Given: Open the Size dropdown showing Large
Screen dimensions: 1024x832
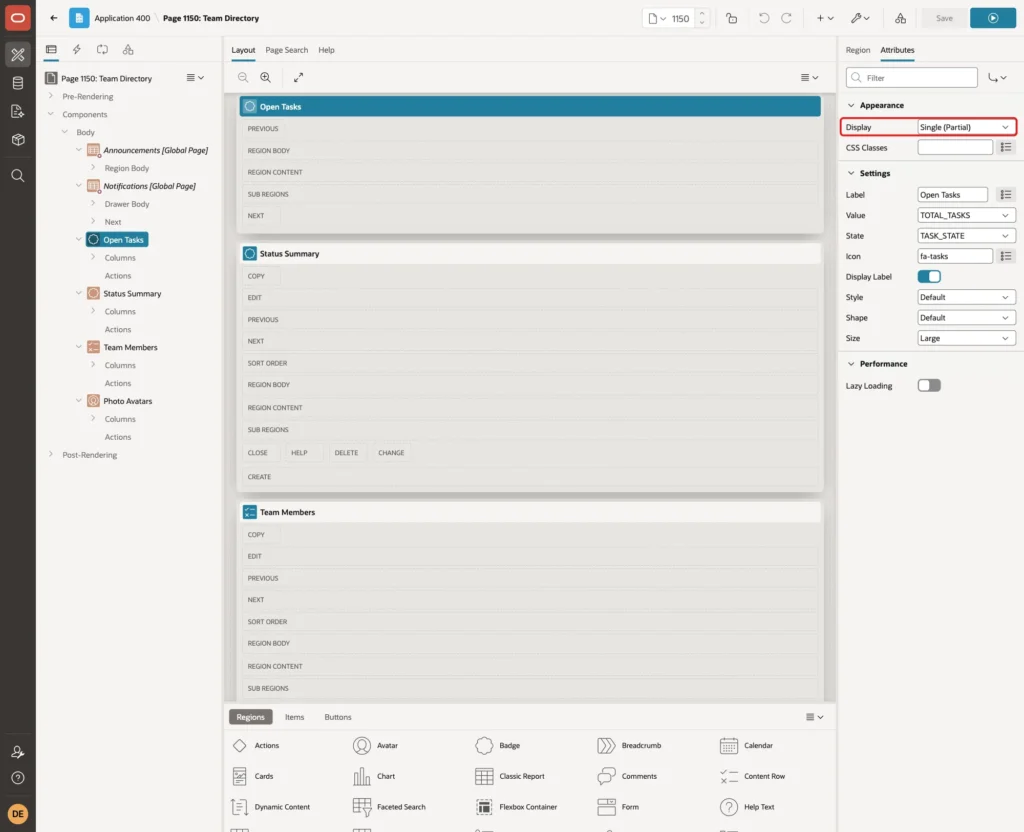Looking at the screenshot, I should (965, 338).
